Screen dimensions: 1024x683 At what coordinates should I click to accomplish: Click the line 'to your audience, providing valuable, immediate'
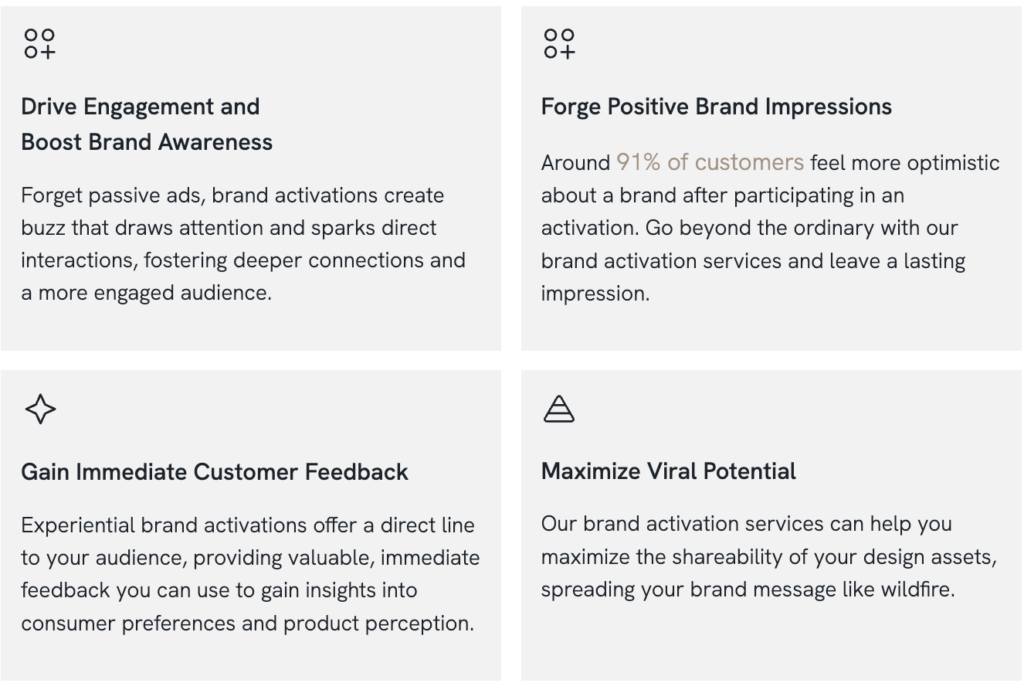[x=250, y=558]
